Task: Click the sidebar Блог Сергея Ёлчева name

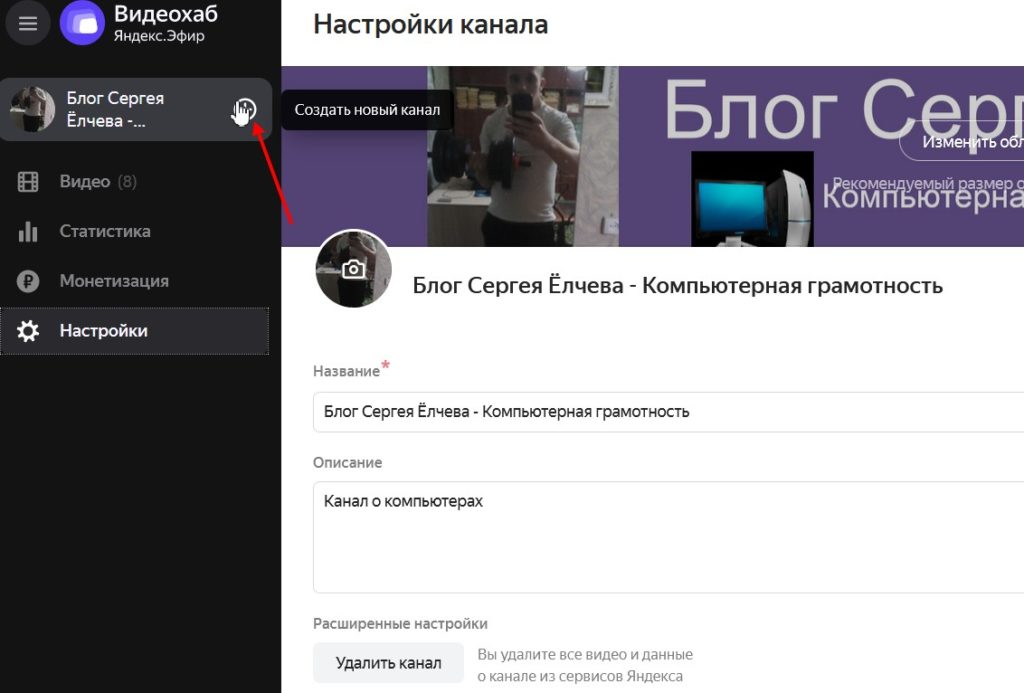Action: click(116, 109)
